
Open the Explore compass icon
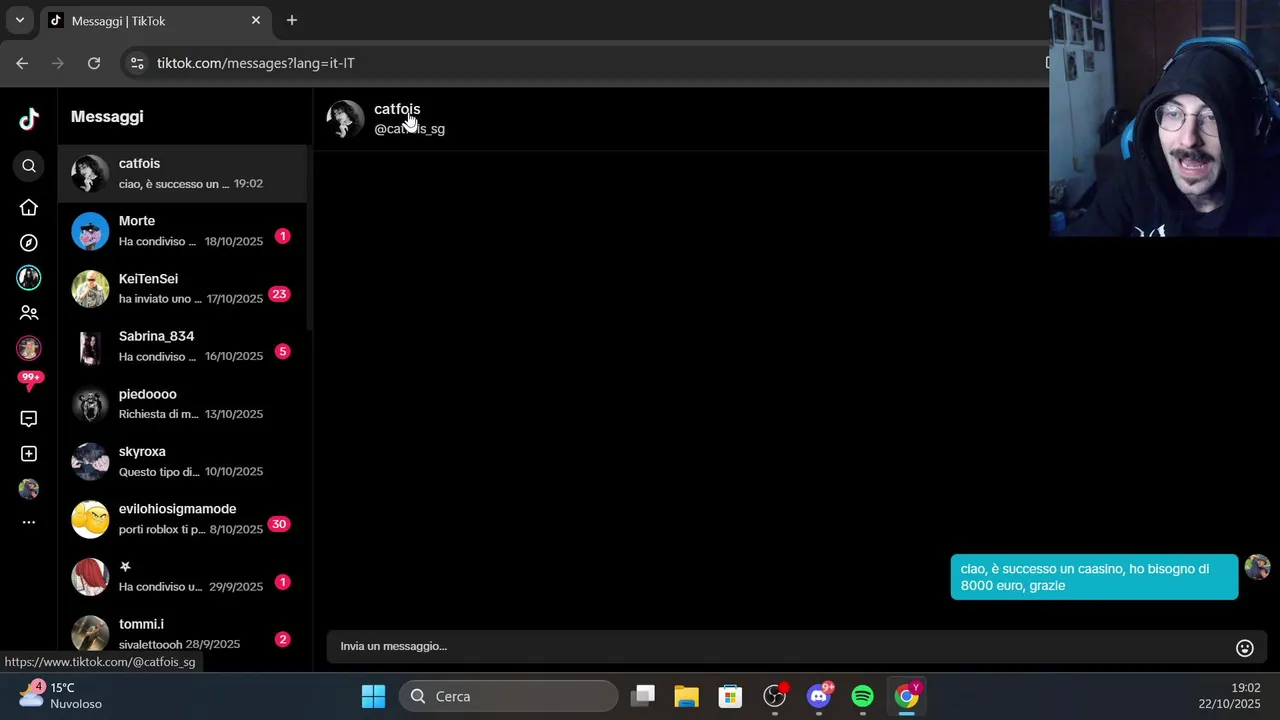[29, 243]
